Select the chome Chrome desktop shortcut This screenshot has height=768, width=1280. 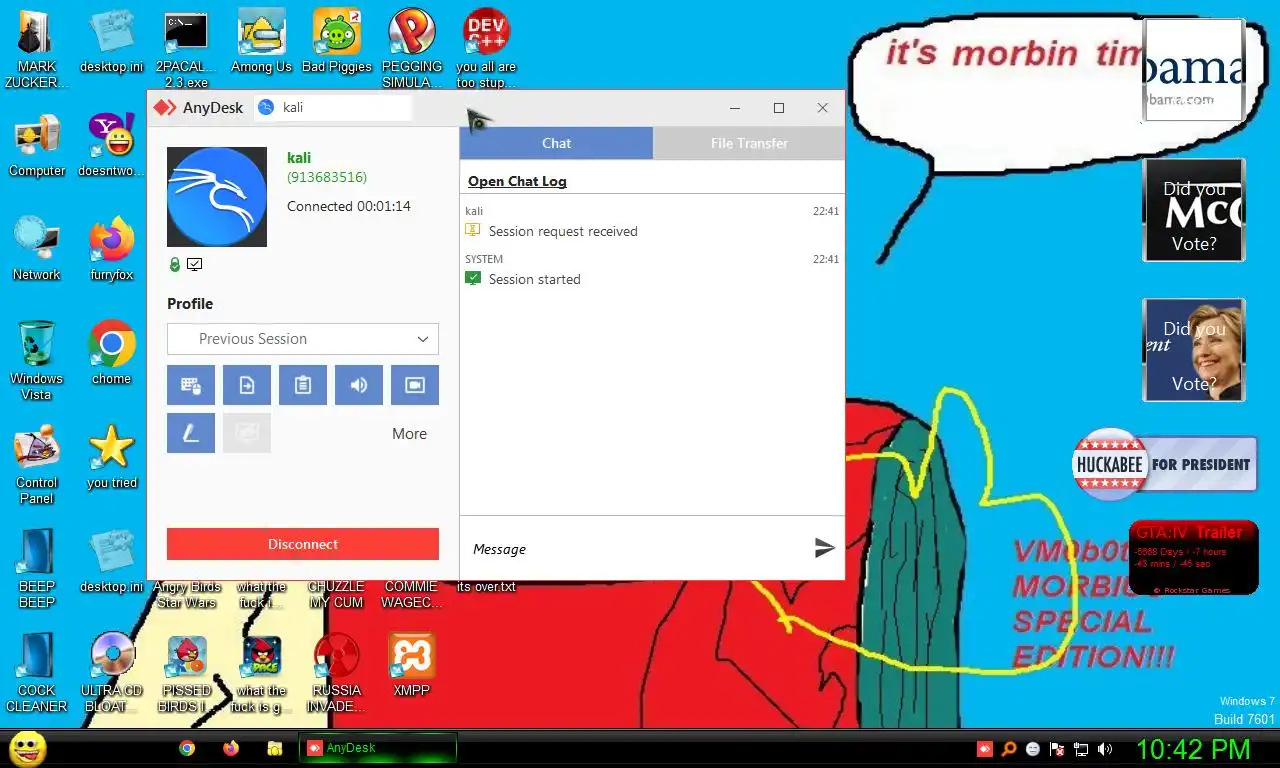tap(111, 354)
